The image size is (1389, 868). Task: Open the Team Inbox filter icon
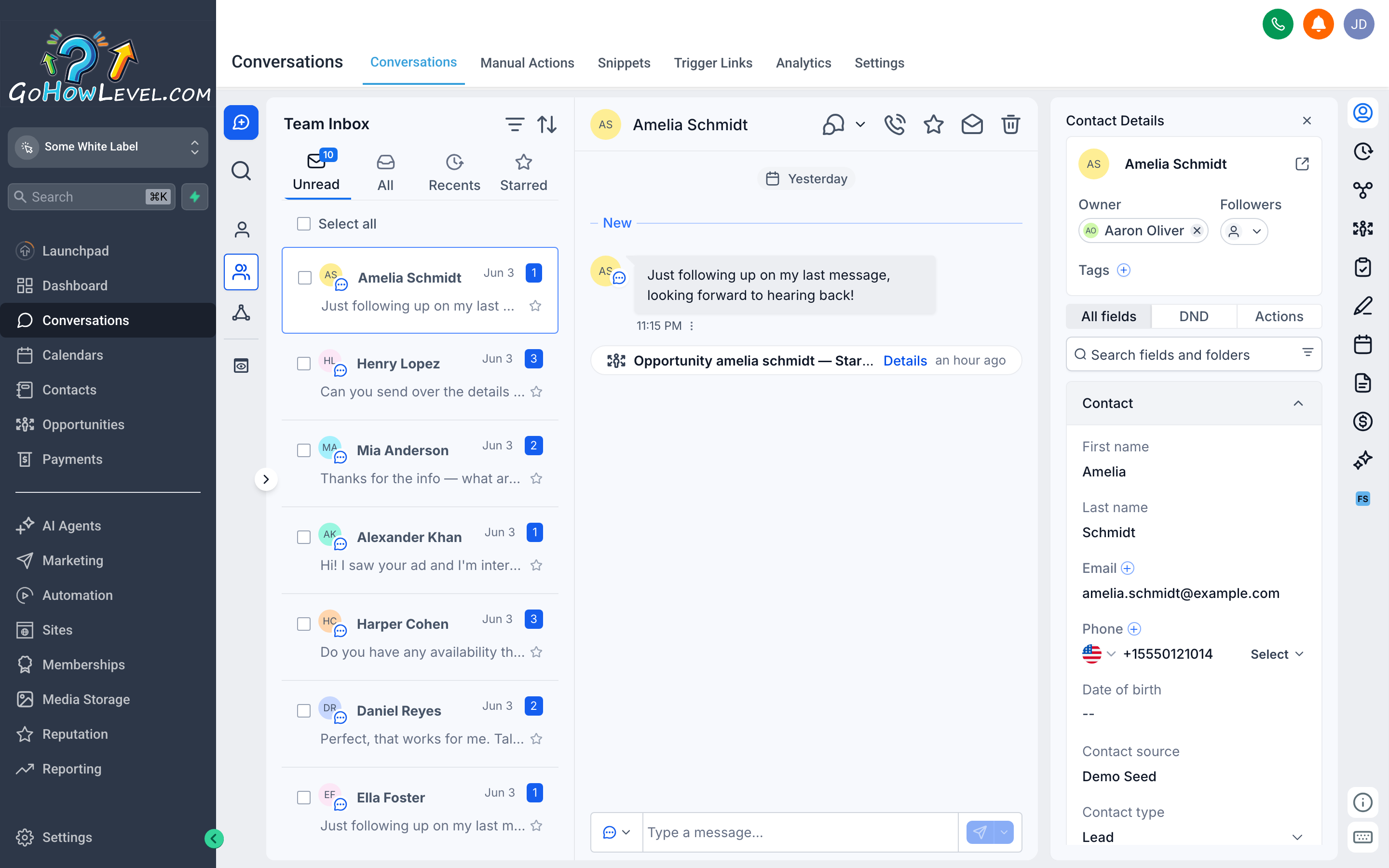[514, 124]
